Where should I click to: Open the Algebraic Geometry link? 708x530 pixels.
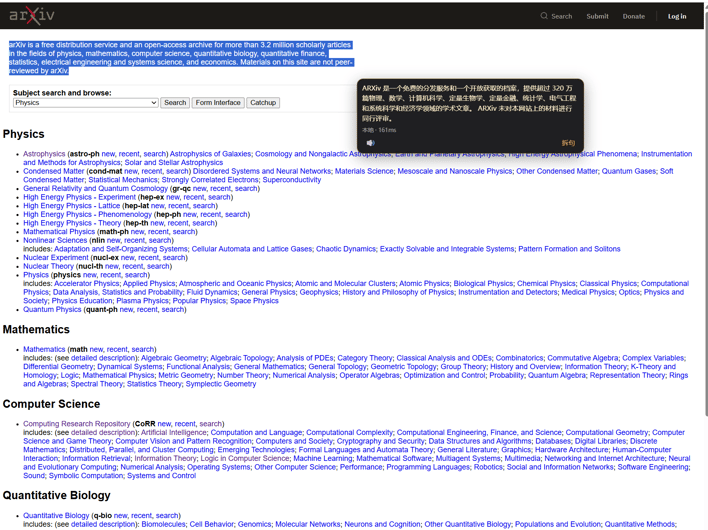[173, 358]
